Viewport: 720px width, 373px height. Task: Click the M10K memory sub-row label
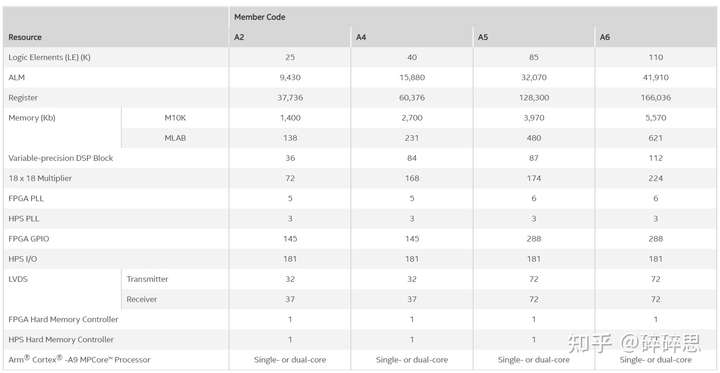coord(175,118)
